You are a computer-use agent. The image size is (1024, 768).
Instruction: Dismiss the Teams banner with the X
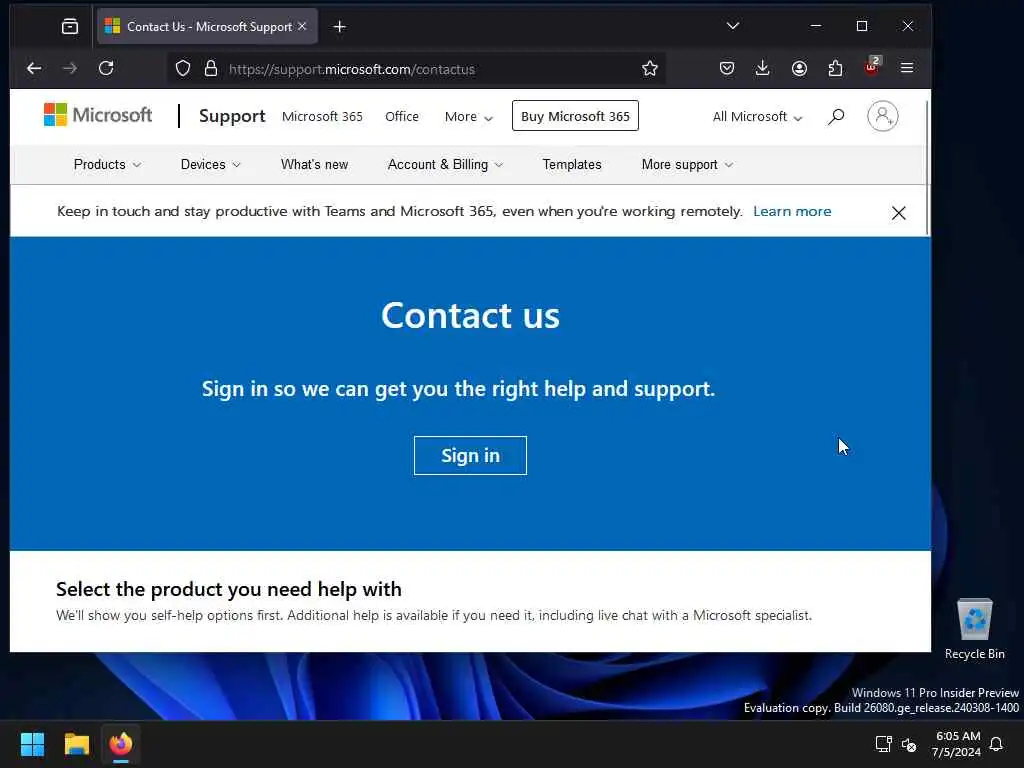pyautogui.click(x=899, y=213)
